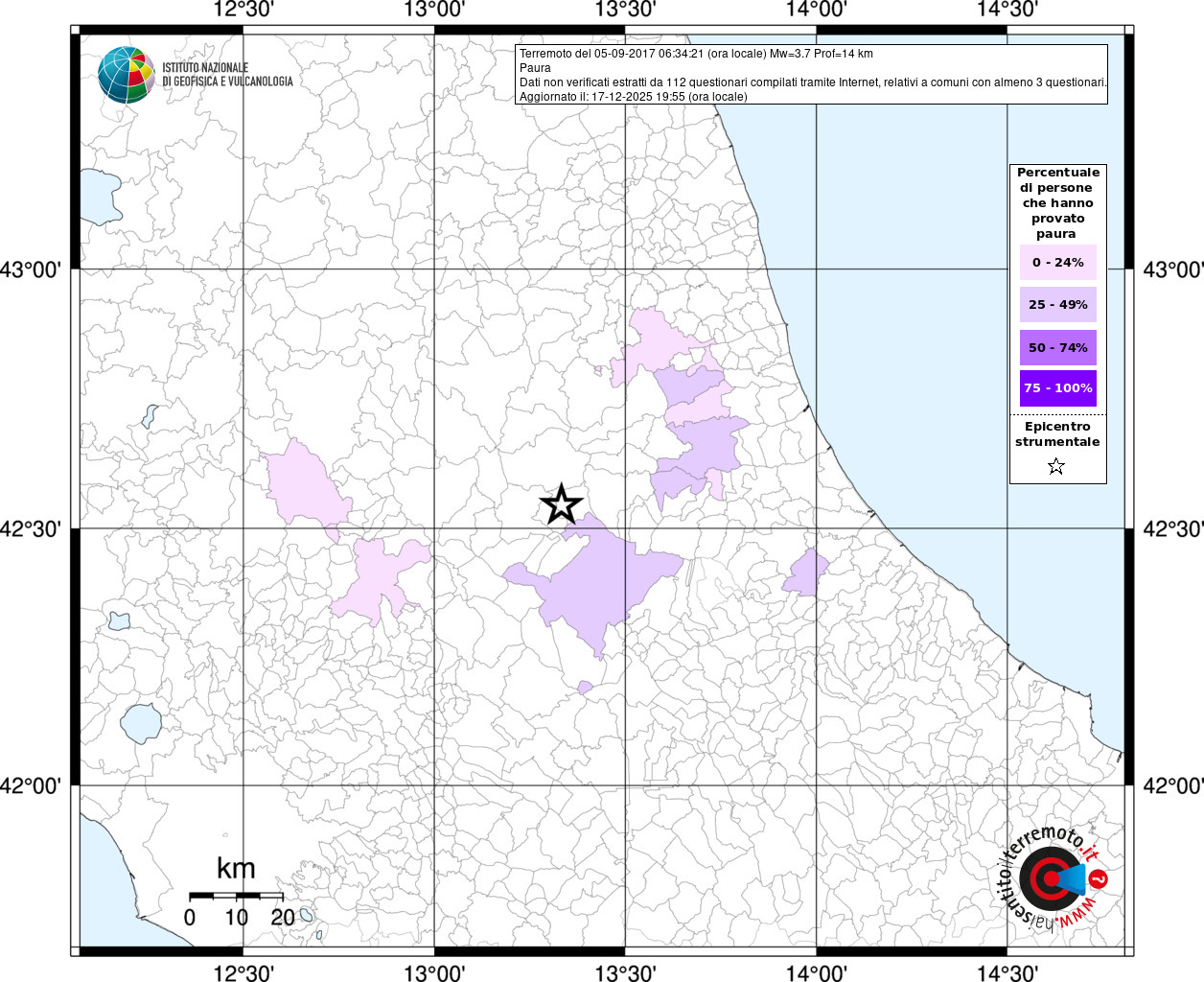The width and height of the screenshot is (1204, 982).
Task: Click the 'Epicentro strumentale' legend label
Action: [x=1057, y=434]
